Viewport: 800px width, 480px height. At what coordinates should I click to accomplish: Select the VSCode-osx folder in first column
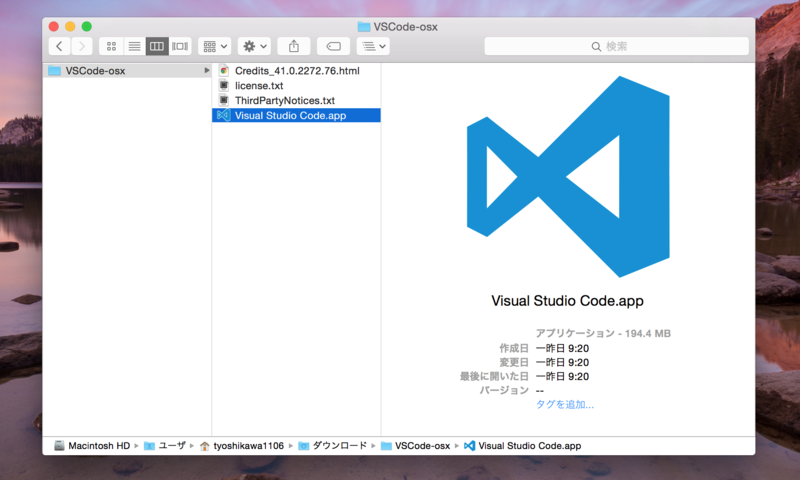pyautogui.click(x=128, y=70)
